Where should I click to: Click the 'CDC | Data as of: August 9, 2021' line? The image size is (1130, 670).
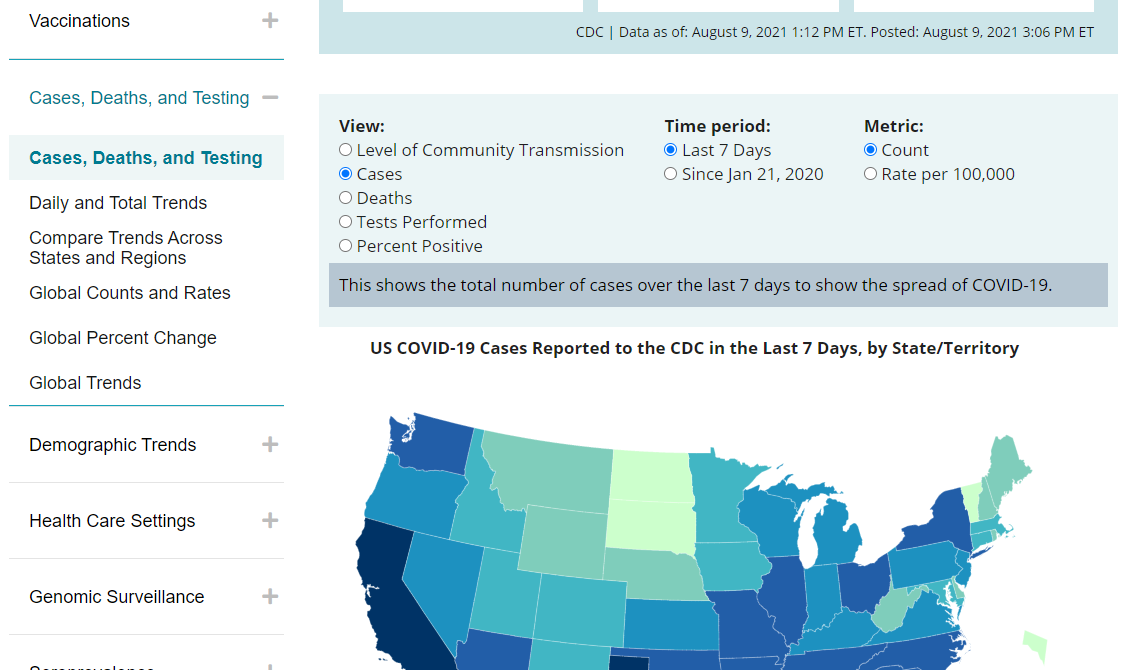tap(835, 32)
